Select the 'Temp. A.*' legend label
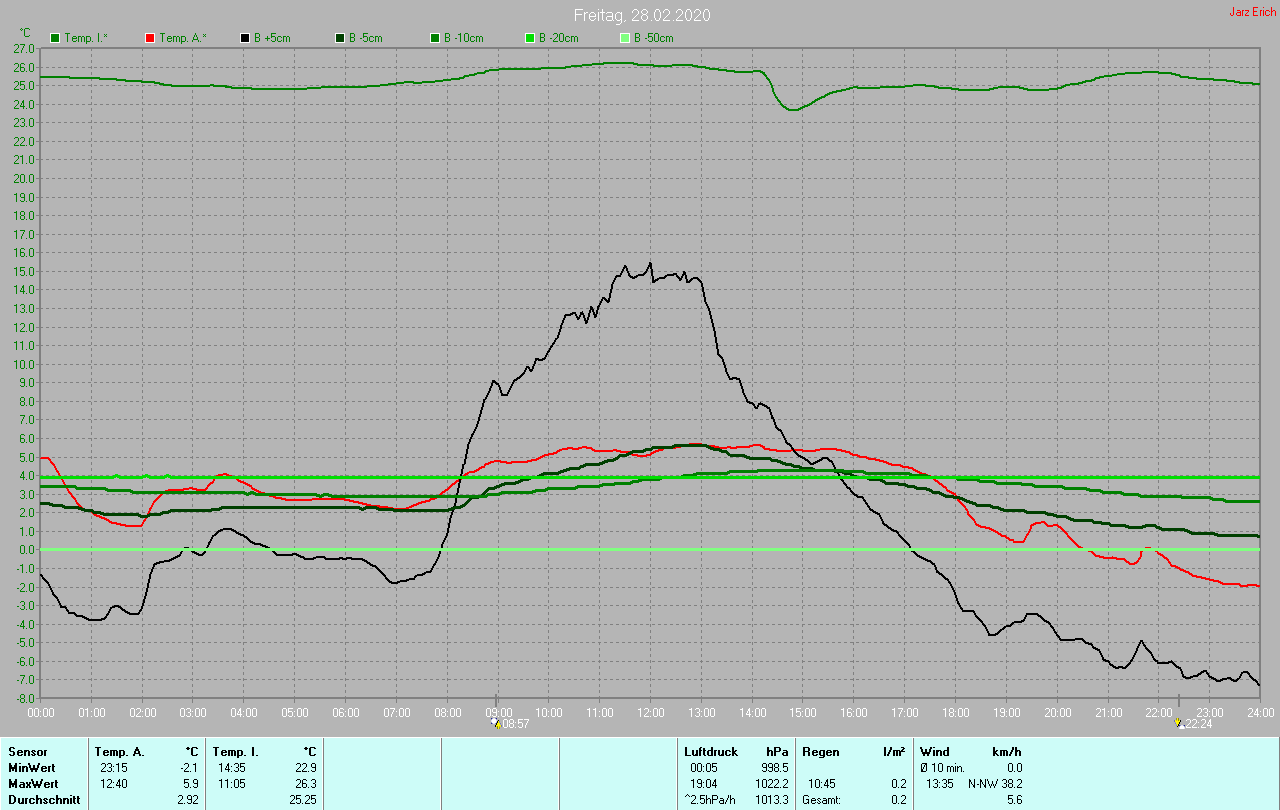Viewport: 1280px width, 810px height. click(183, 38)
